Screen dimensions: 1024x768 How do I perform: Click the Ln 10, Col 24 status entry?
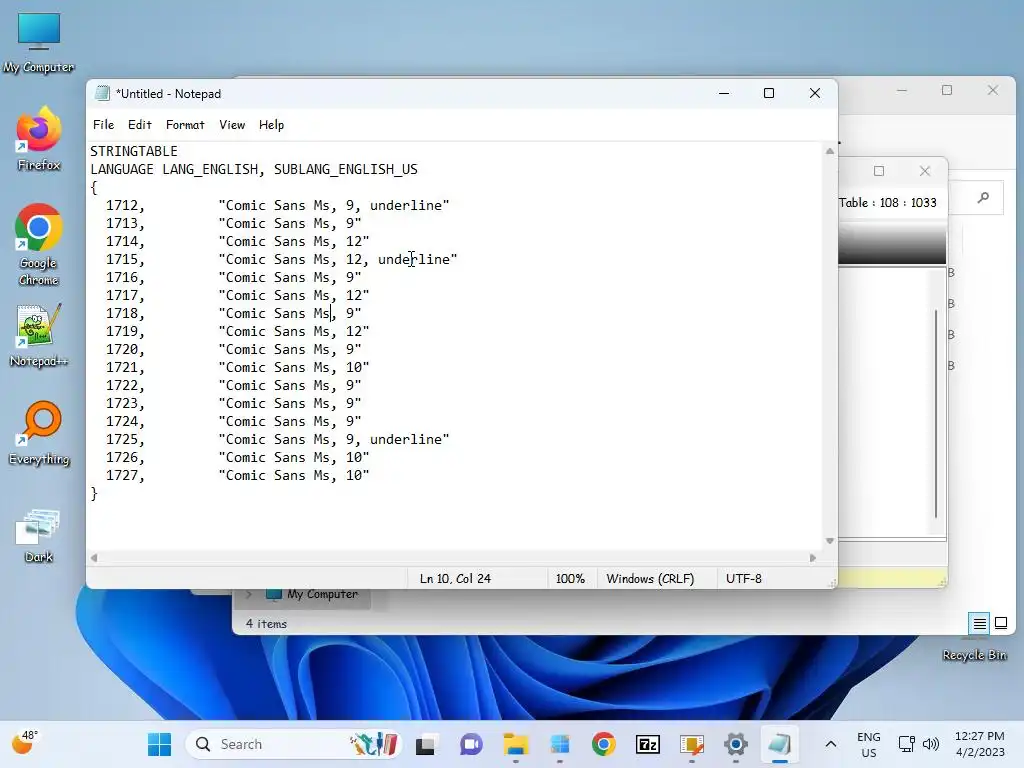(x=455, y=579)
